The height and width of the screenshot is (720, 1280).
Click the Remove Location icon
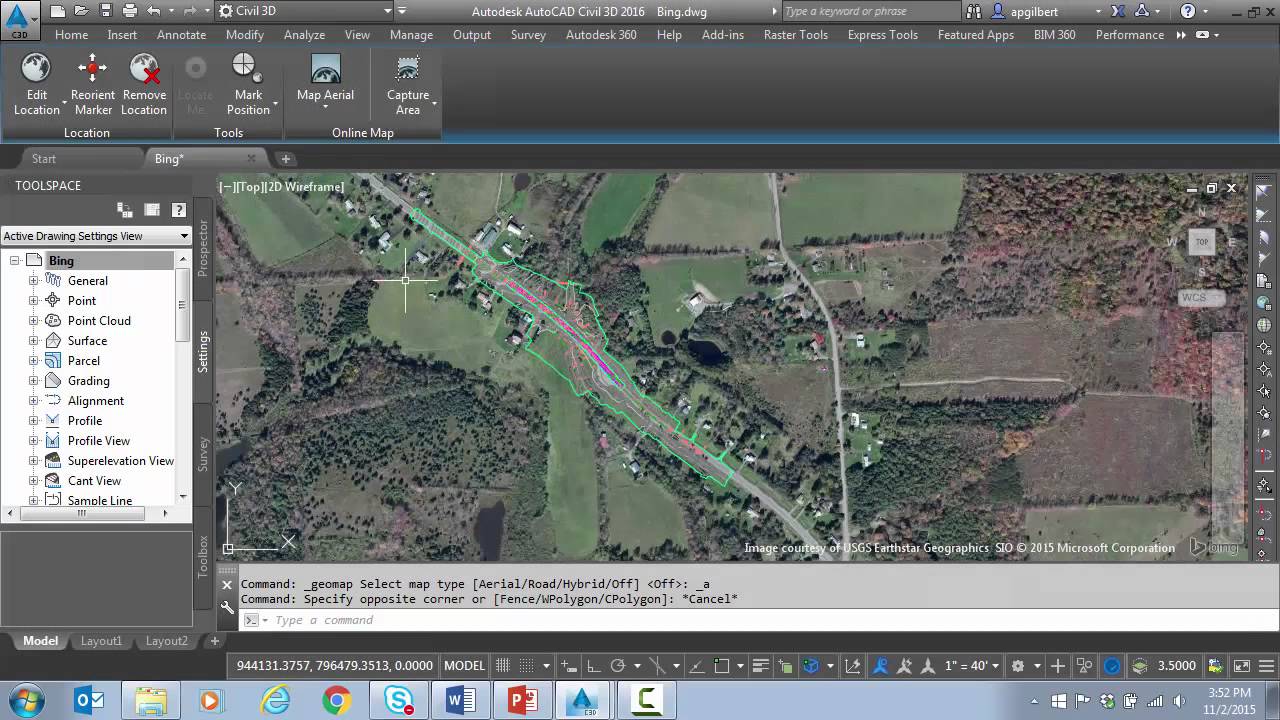[144, 68]
